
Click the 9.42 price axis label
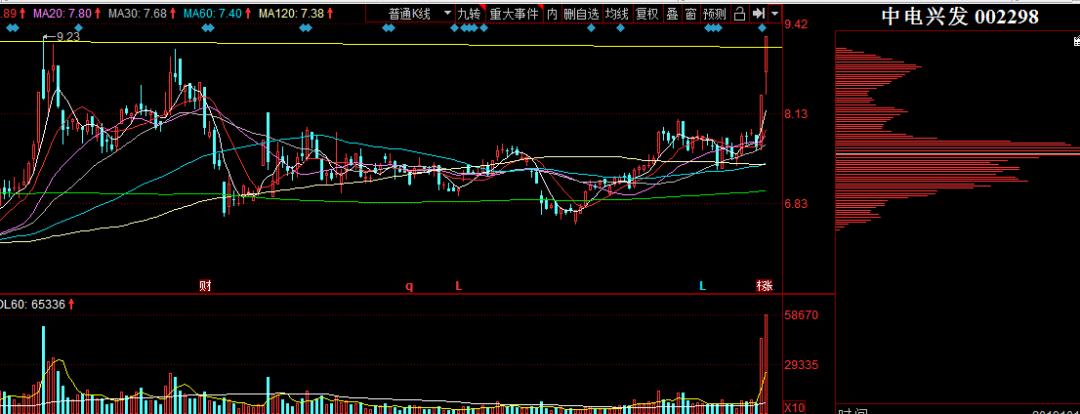797,25
